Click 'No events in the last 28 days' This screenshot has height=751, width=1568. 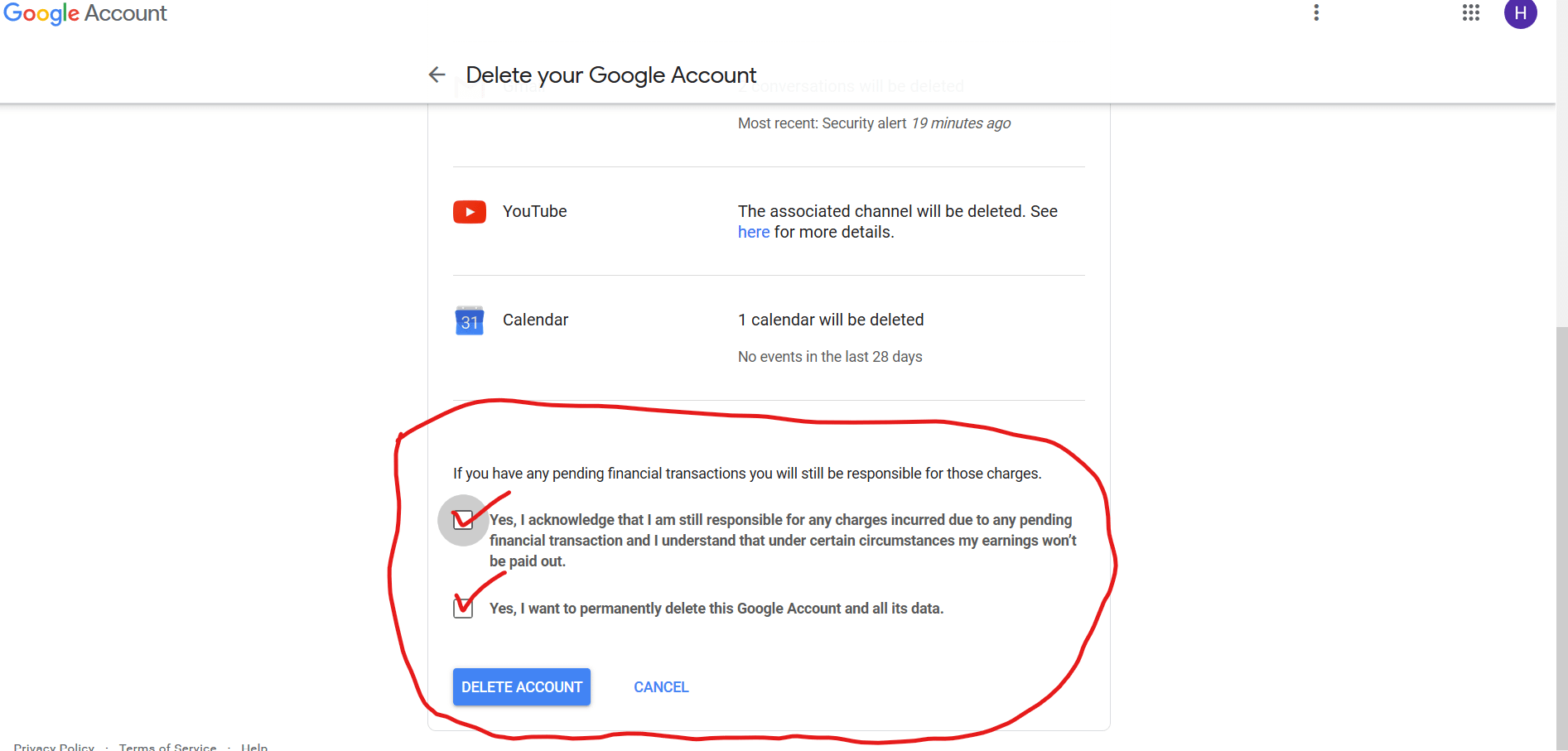click(x=830, y=357)
